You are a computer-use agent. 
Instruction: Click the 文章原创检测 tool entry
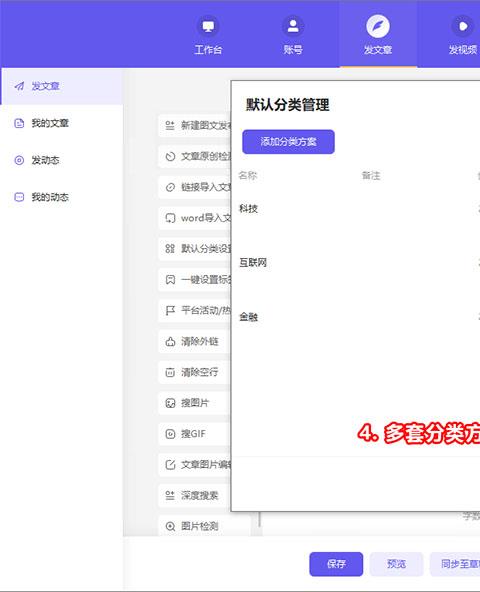194,156
